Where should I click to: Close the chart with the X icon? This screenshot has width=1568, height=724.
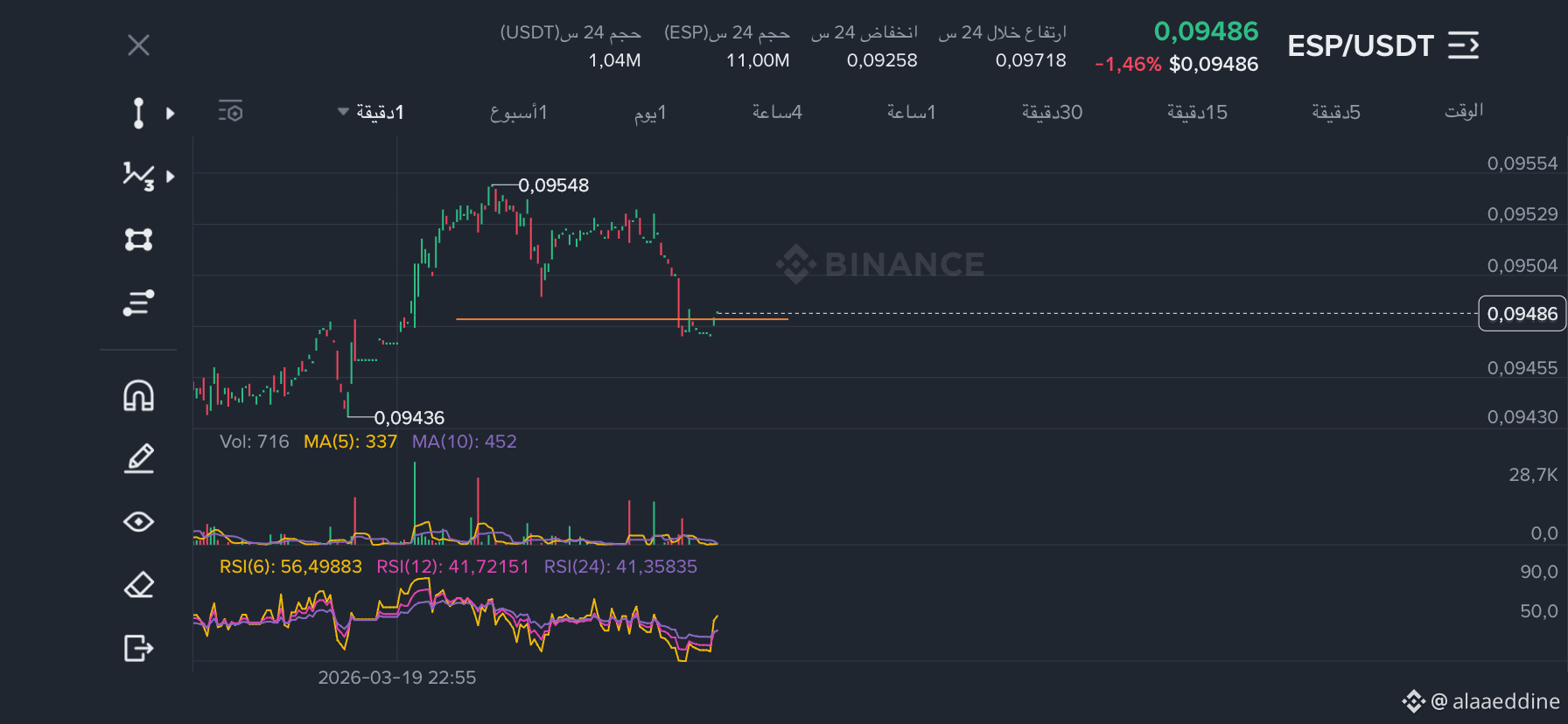click(138, 45)
